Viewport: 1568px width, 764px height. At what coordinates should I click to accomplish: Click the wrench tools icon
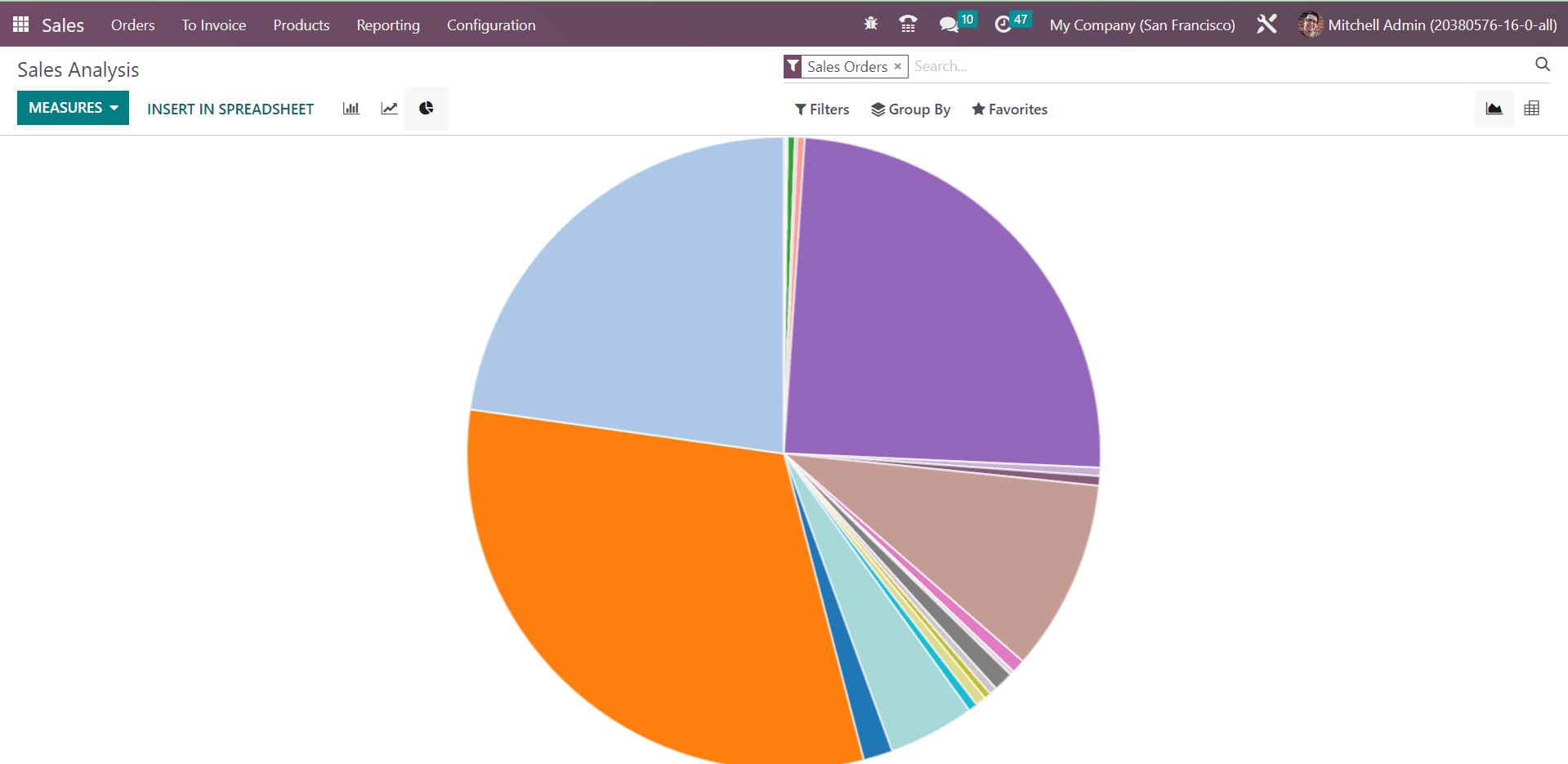coord(1266,25)
